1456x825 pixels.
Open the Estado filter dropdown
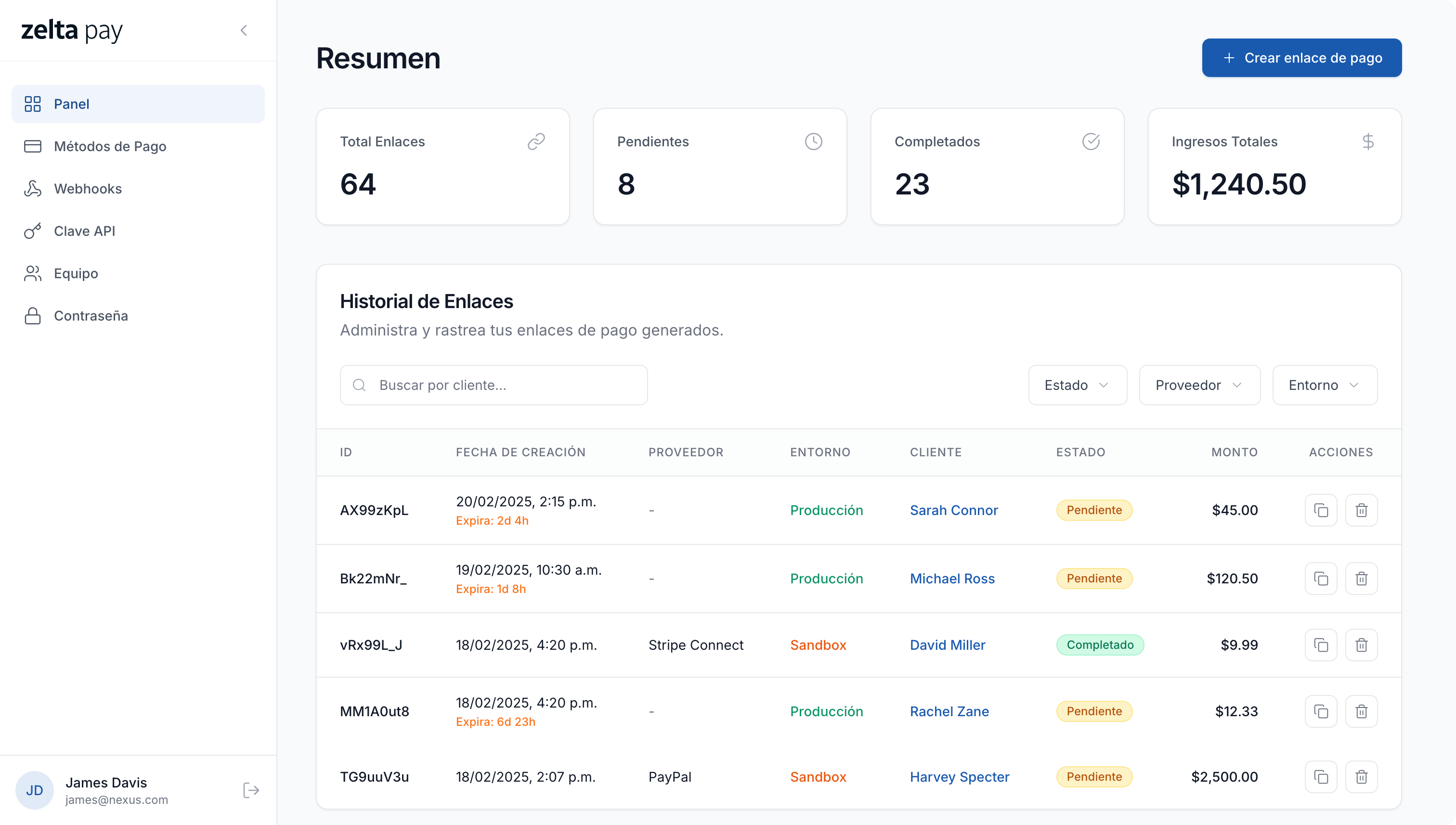point(1077,385)
